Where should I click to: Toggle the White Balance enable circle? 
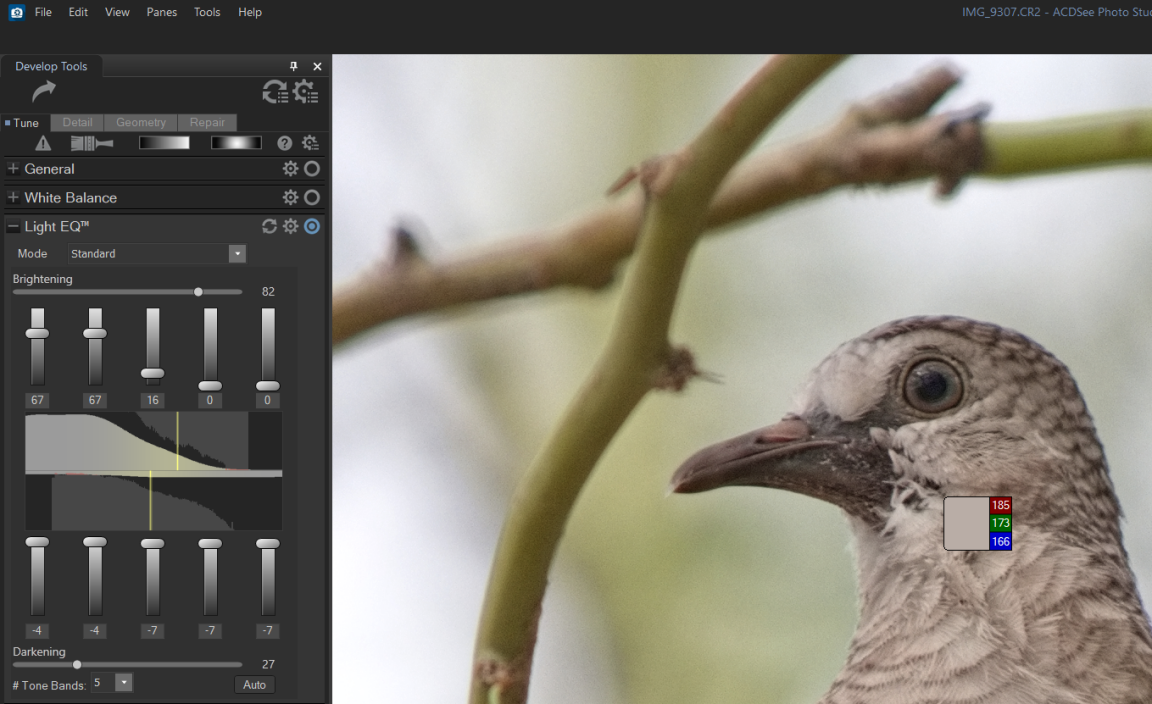pyautogui.click(x=312, y=198)
